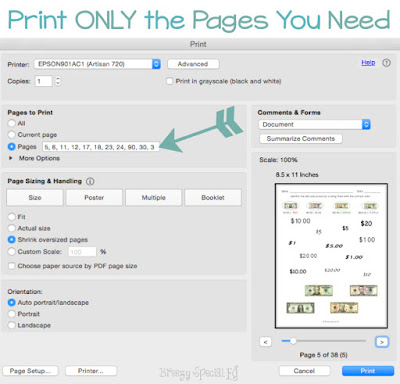Click the page preview slider handle
This screenshot has height=384, width=400.
[x=293, y=341]
